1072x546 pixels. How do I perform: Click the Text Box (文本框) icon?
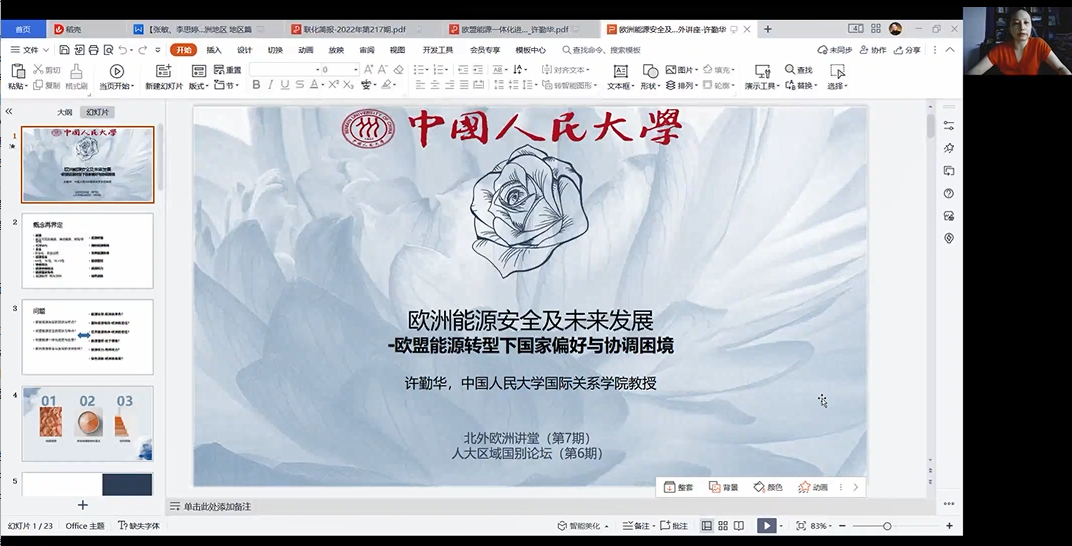pos(620,71)
